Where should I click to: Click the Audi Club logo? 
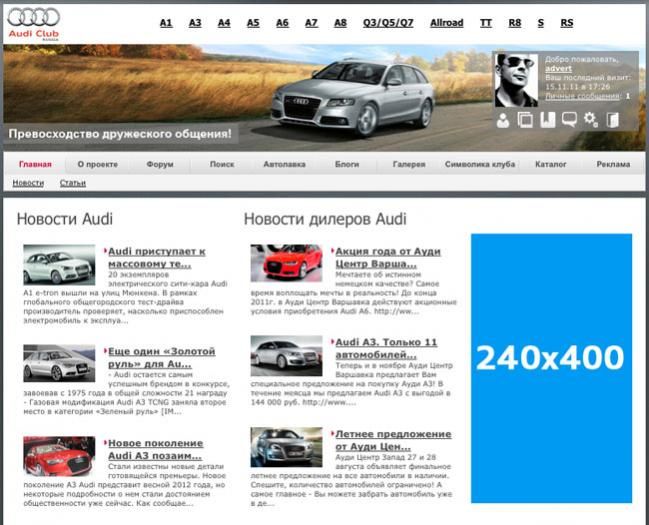click(x=34, y=24)
